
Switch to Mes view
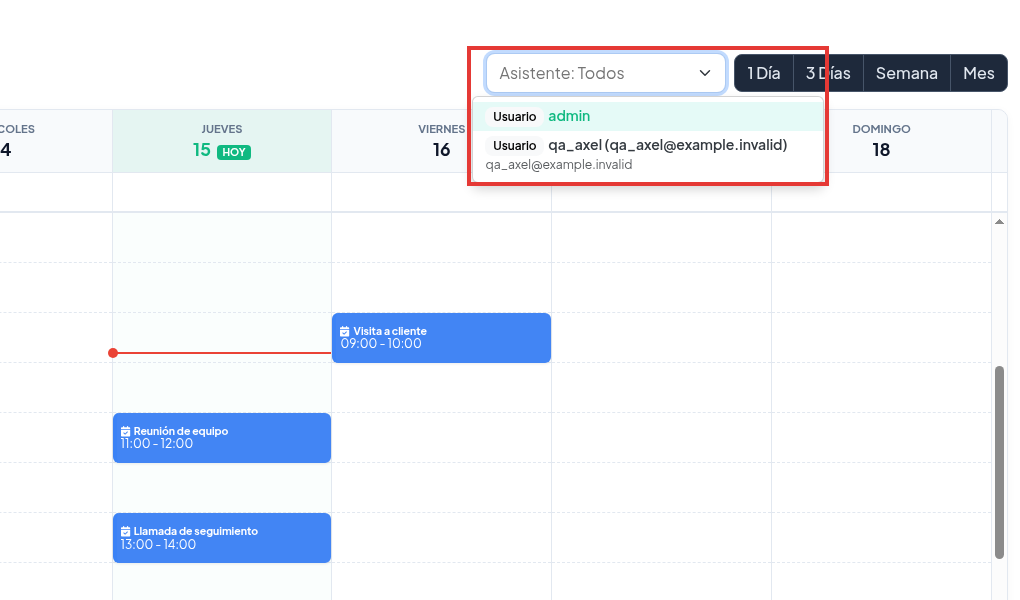[x=979, y=73]
